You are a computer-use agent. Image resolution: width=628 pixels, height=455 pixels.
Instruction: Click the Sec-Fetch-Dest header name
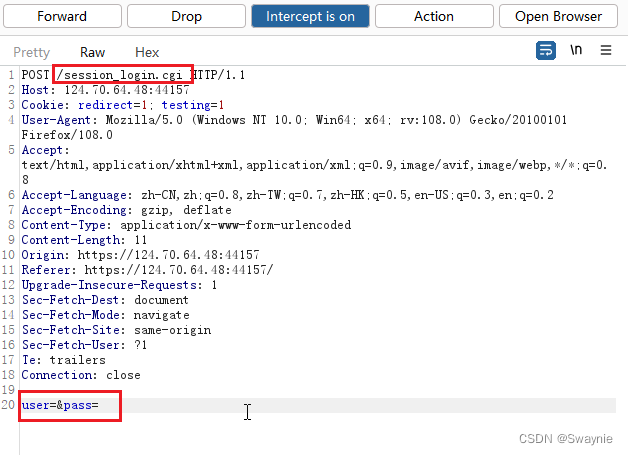[x=70, y=300]
